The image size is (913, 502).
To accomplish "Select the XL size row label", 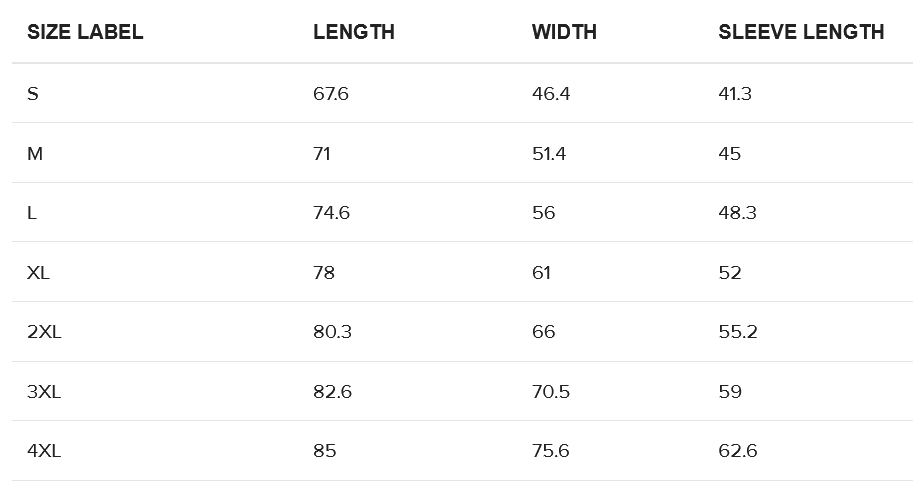I will pyautogui.click(x=38, y=273).
